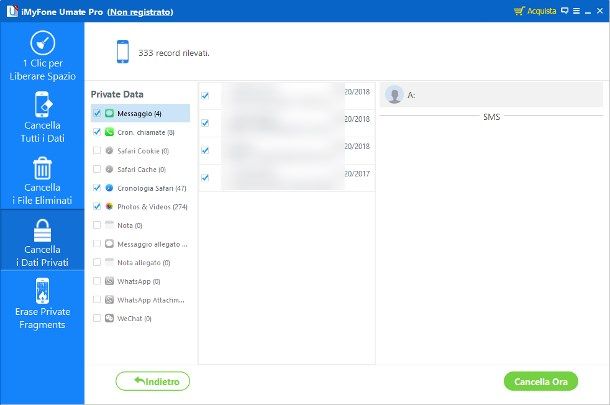Screen dimensions: 610x405
Task: Click the iMyFone app logo
Action: point(12,11)
